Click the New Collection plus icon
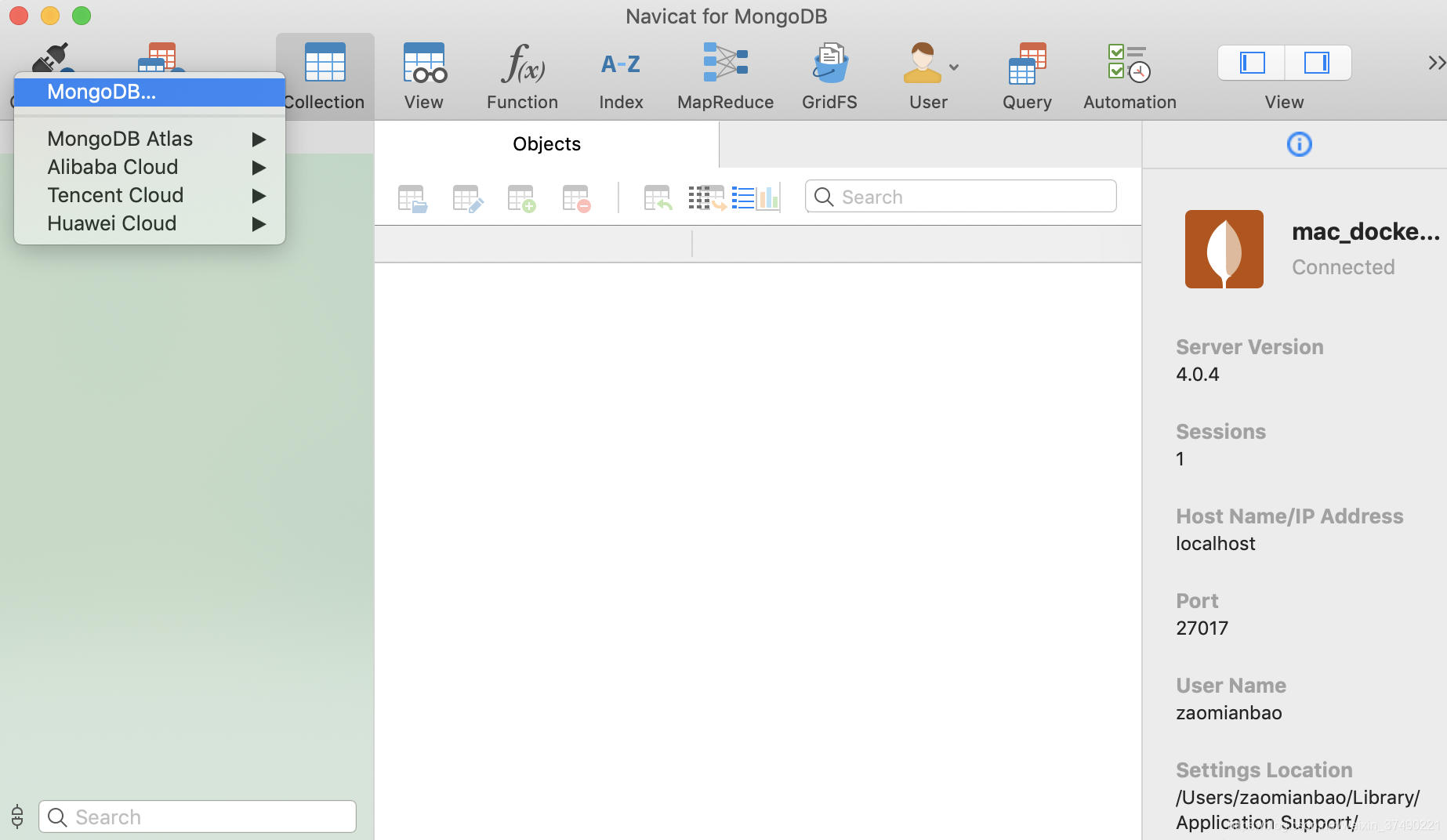1447x840 pixels. coord(522,198)
